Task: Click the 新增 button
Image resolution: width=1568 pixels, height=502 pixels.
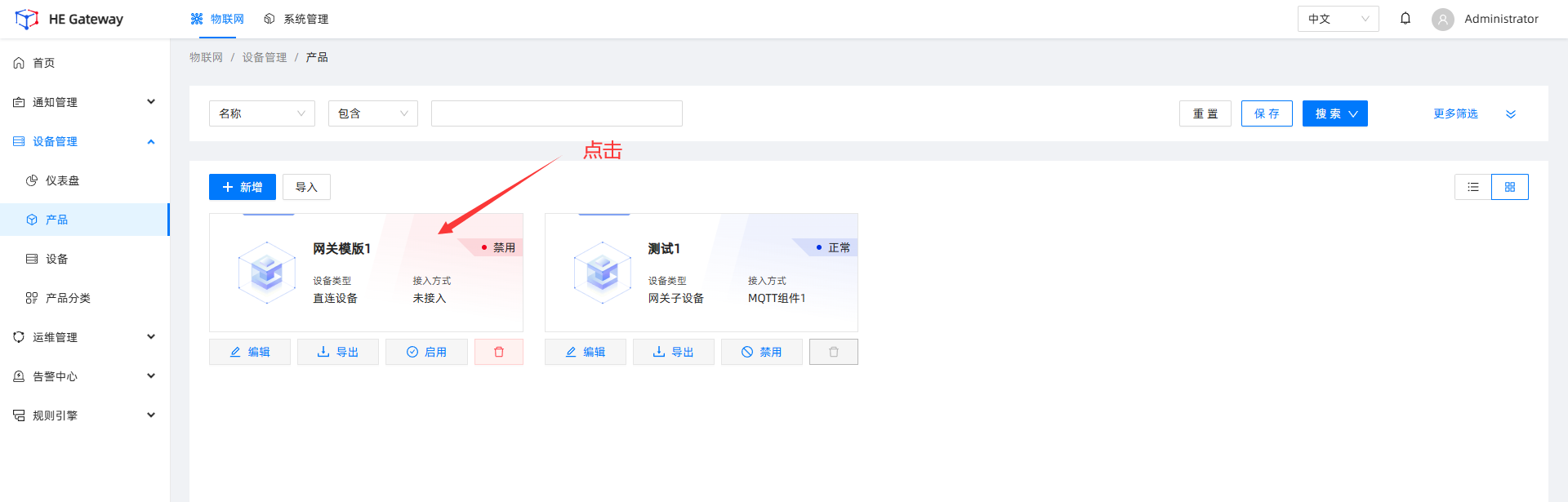Action: pyautogui.click(x=243, y=187)
